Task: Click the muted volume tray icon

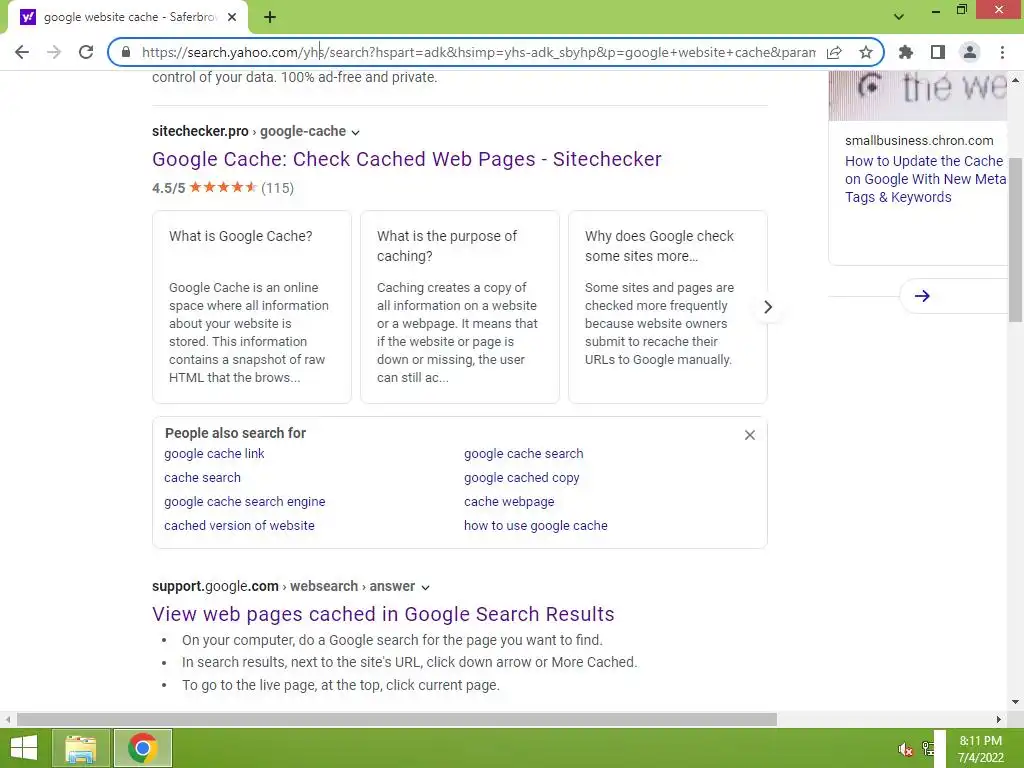Action: (x=905, y=749)
